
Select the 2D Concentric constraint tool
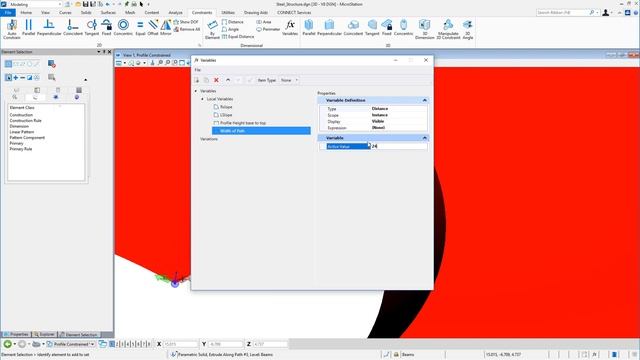tap(123, 28)
